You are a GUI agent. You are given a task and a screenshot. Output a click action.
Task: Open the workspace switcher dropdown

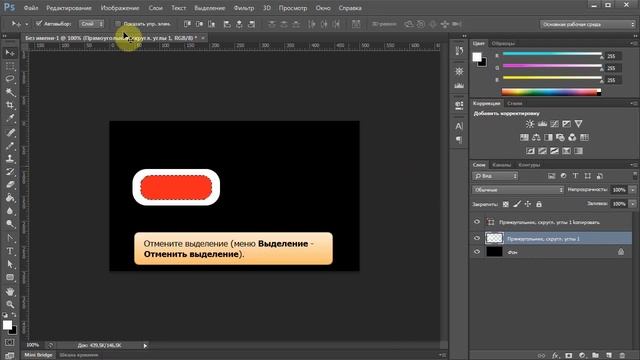point(588,24)
